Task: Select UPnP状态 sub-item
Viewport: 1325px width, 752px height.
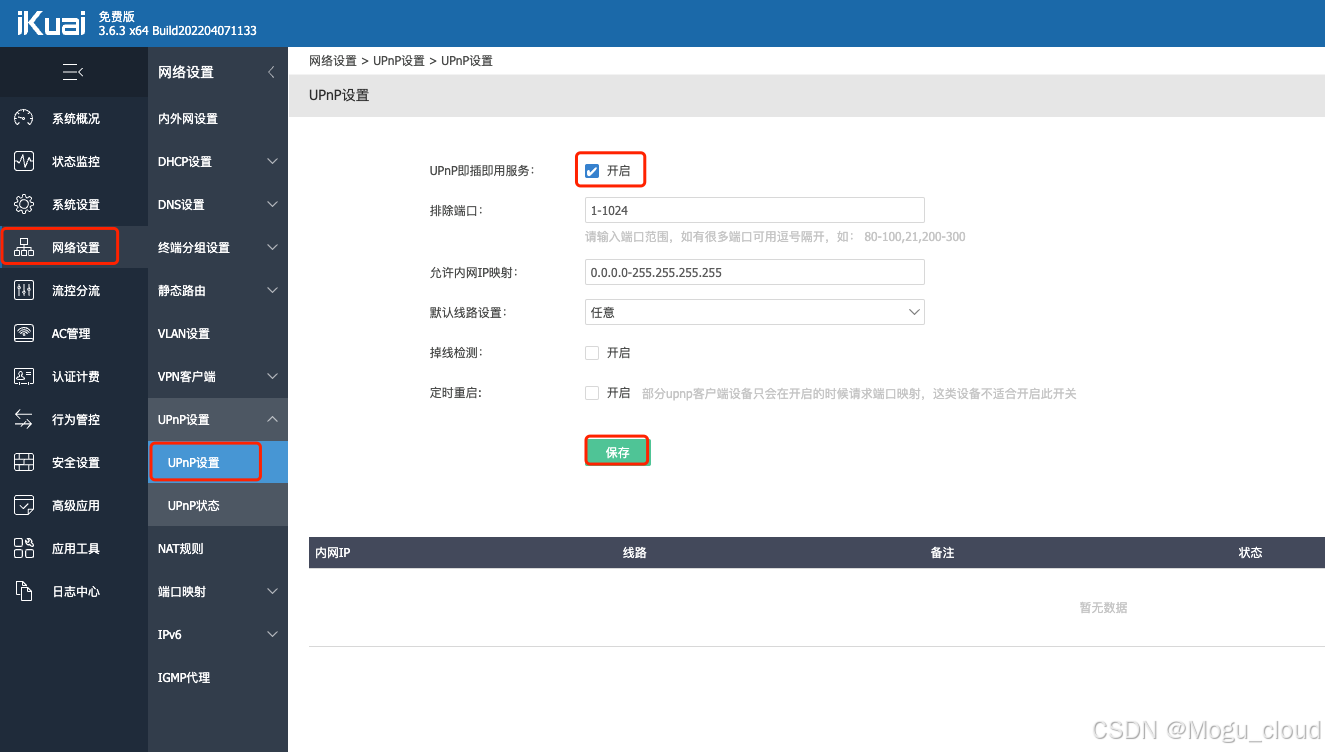Action: click(218, 505)
